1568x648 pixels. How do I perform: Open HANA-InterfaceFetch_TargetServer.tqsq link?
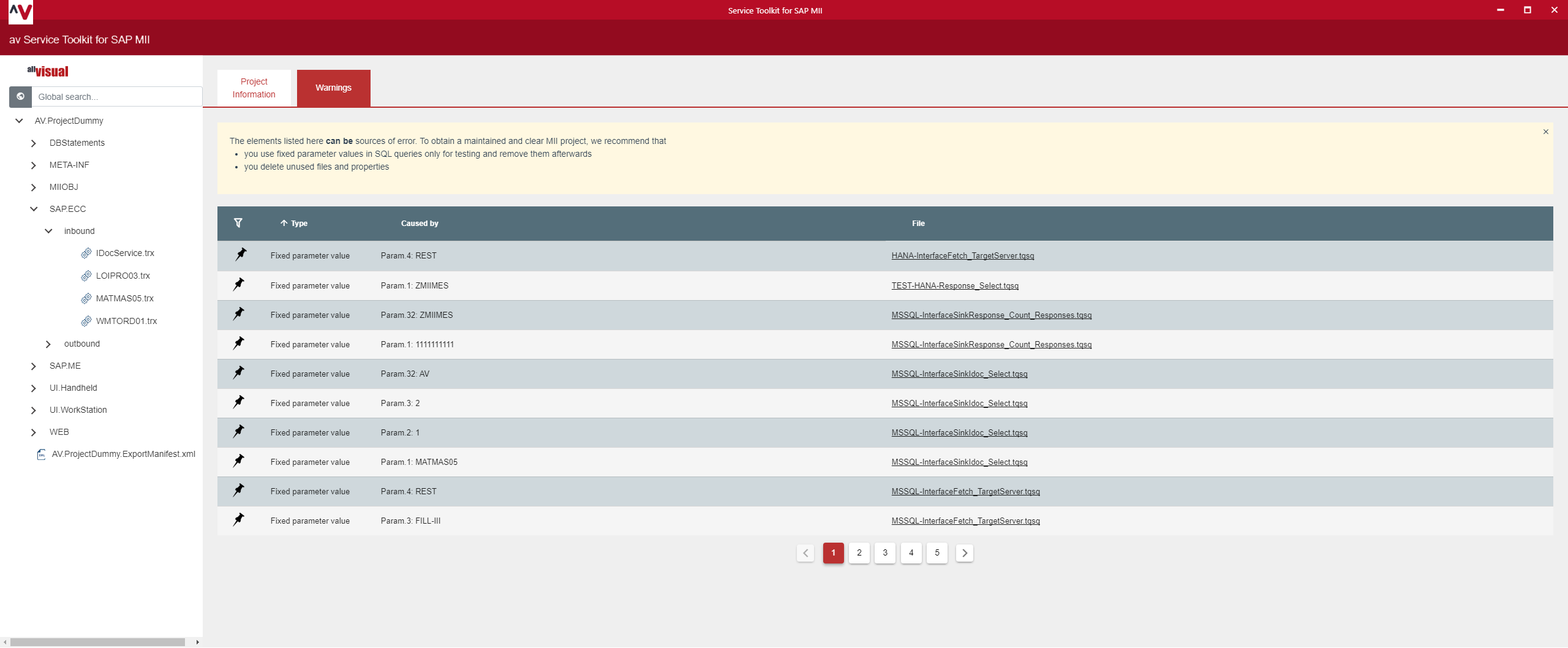(962, 256)
